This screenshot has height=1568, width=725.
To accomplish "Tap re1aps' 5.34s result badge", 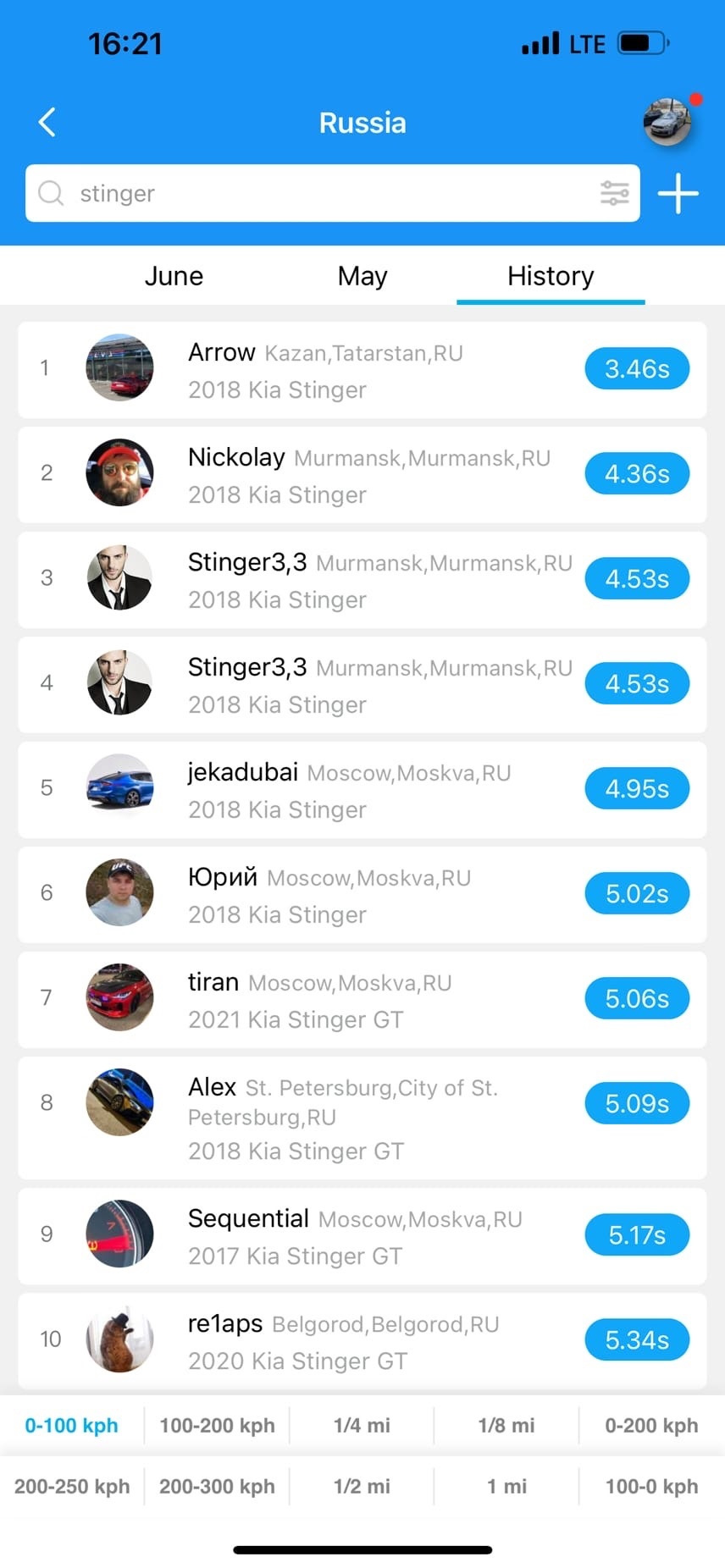I will (637, 1340).
